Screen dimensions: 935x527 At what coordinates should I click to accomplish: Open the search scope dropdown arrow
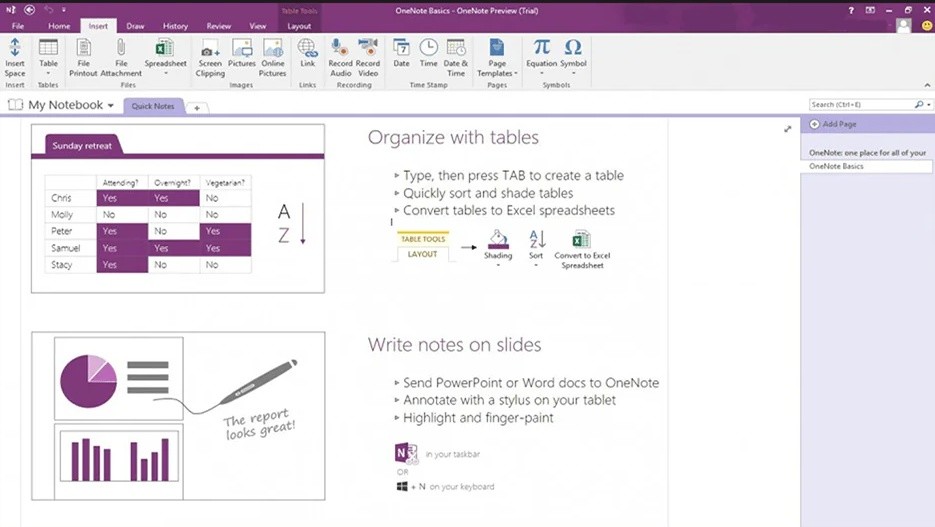coord(928,105)
